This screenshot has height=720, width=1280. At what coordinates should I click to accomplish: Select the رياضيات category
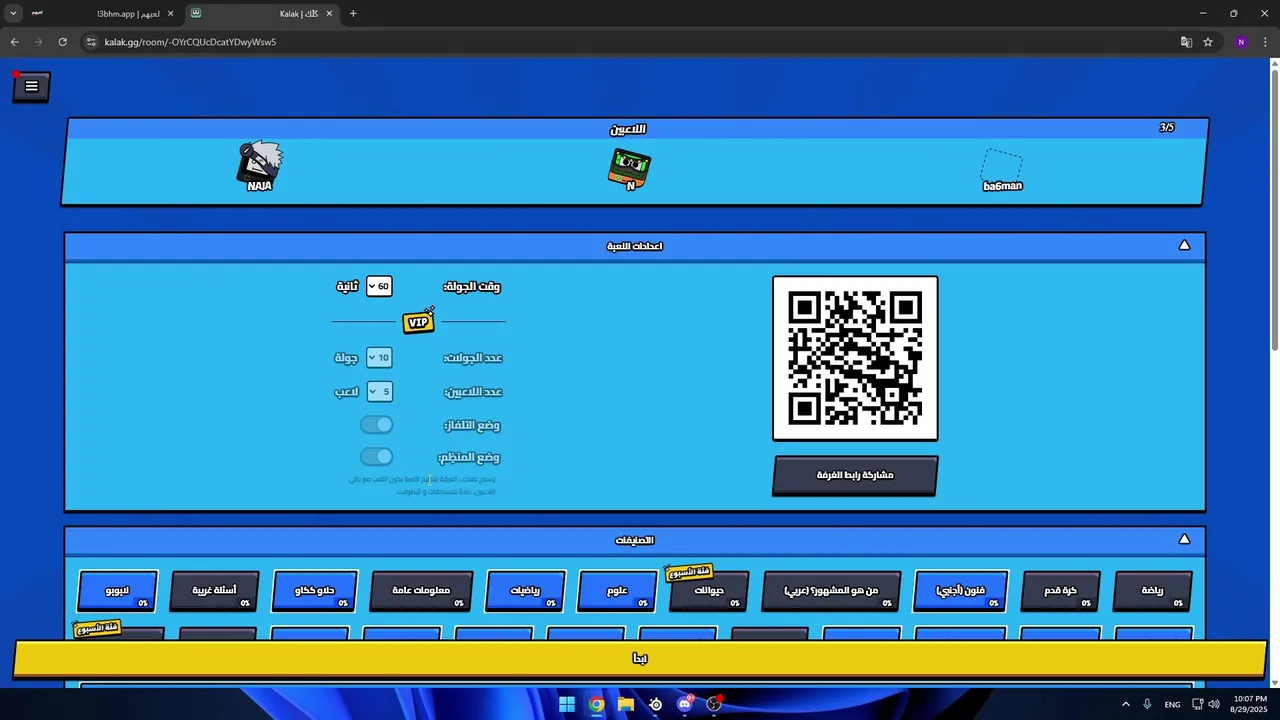(x=525, y=591)
